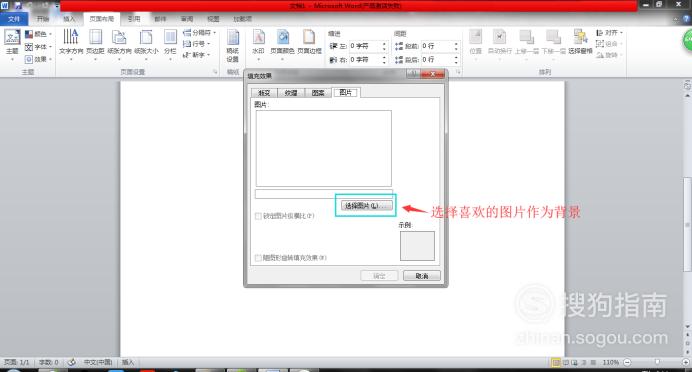Switch to the 渐变 gradient tab
The width and height of the screenshot is (692, 372).
[x=264, y=93]
